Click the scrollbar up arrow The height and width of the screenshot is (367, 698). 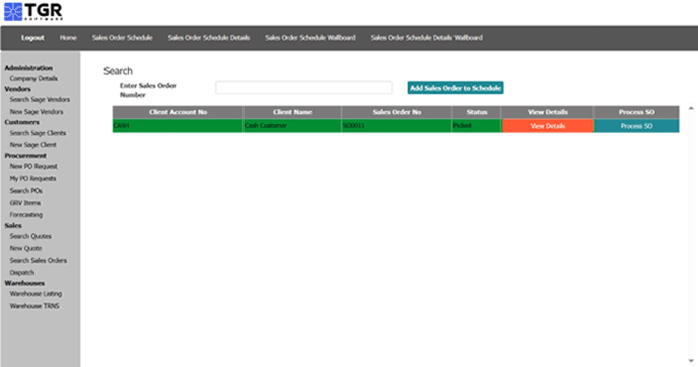[x=691, y=108]
